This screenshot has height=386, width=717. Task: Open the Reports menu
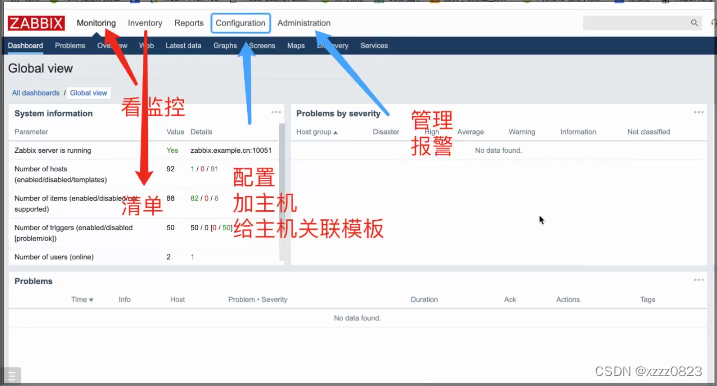coord(189,23)
